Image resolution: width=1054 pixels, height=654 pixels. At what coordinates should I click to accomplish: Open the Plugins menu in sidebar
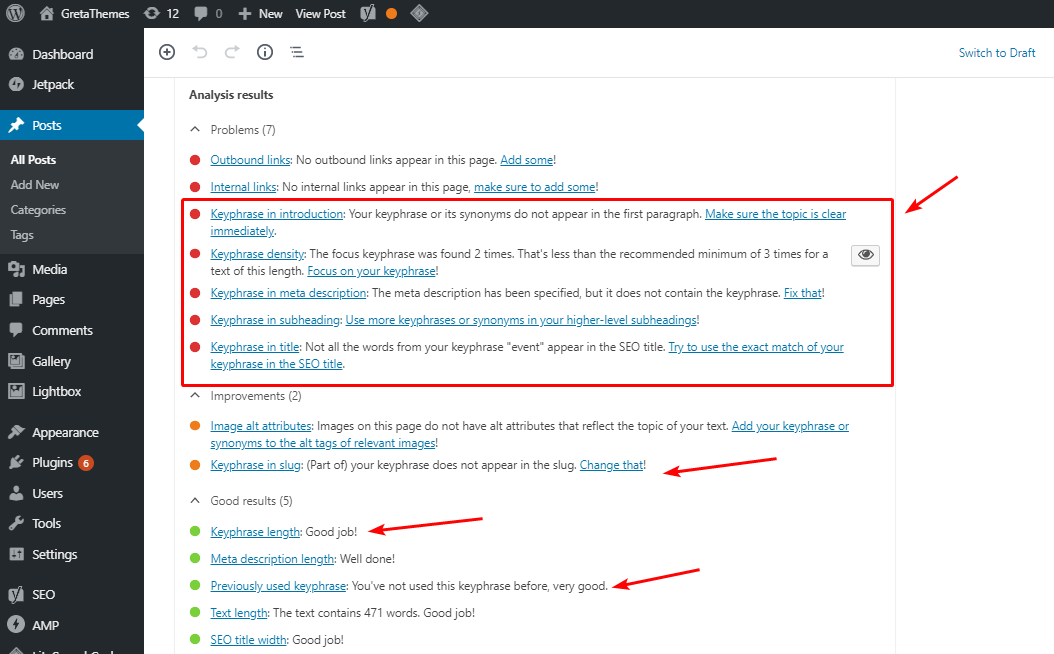pos(52,463)
